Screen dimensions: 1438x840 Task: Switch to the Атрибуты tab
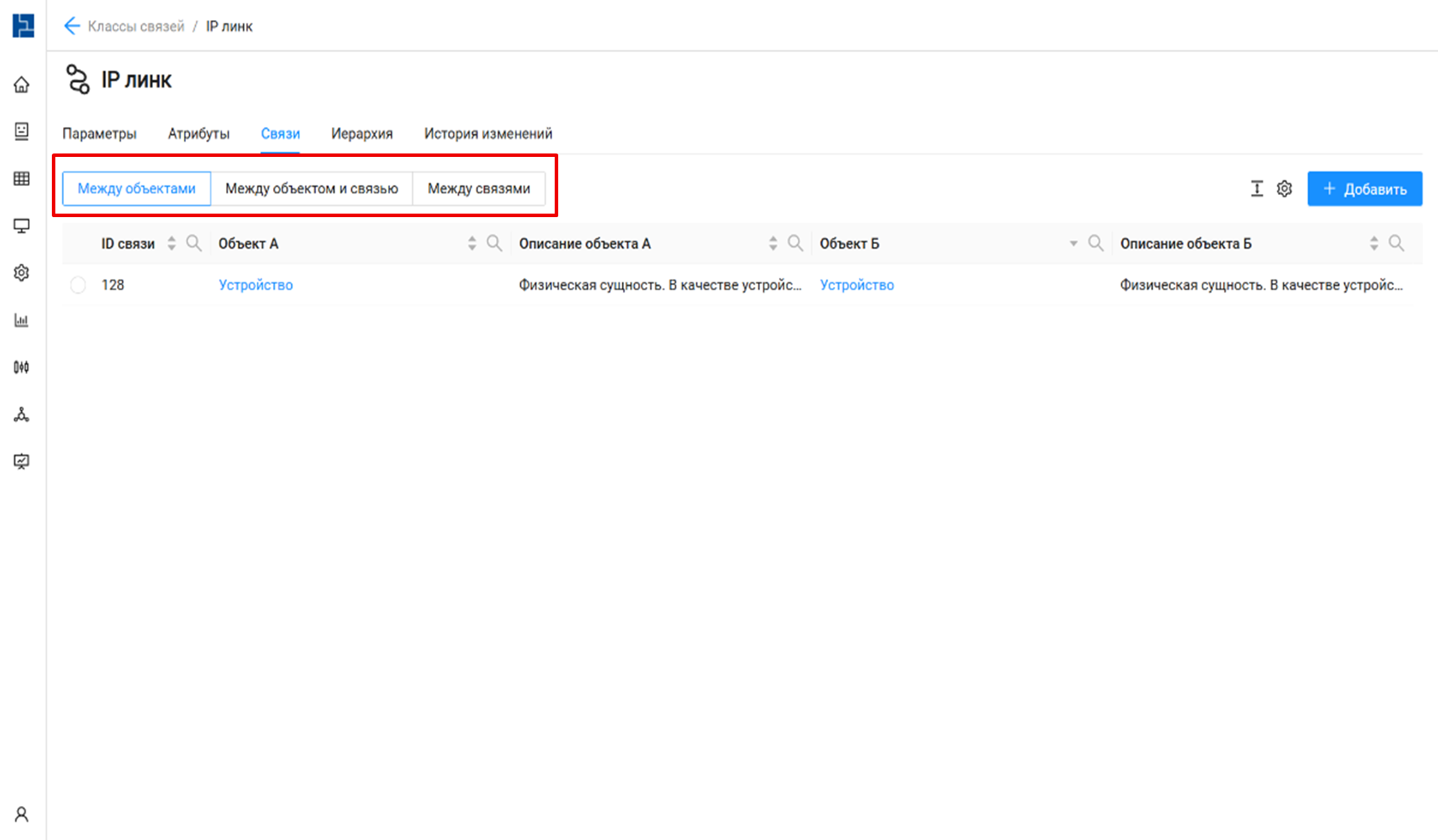pos(199,133)
